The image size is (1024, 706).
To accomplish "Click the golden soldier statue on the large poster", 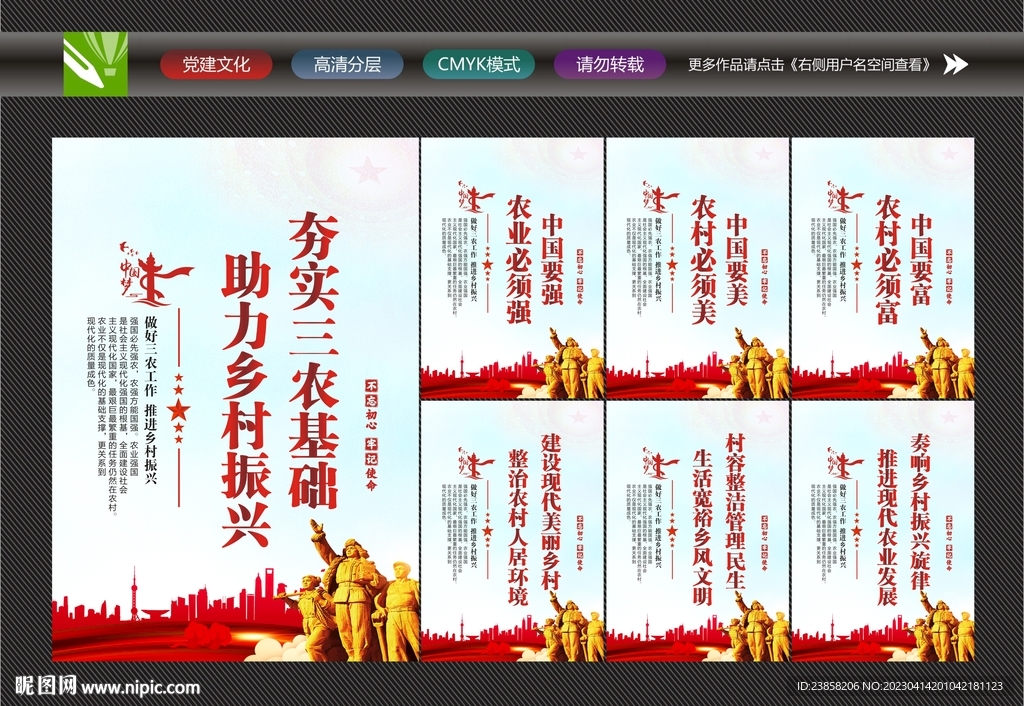I will (351, 590).
